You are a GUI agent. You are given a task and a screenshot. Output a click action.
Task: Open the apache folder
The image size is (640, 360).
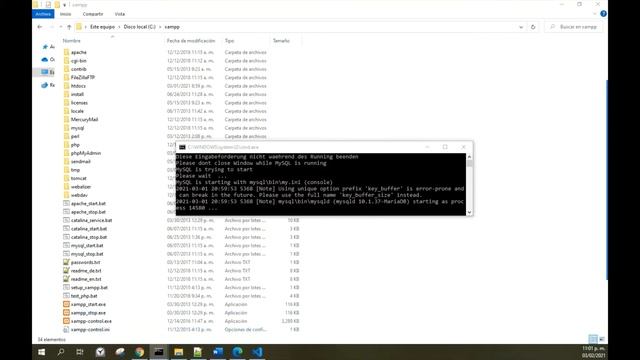pos(78,52)
